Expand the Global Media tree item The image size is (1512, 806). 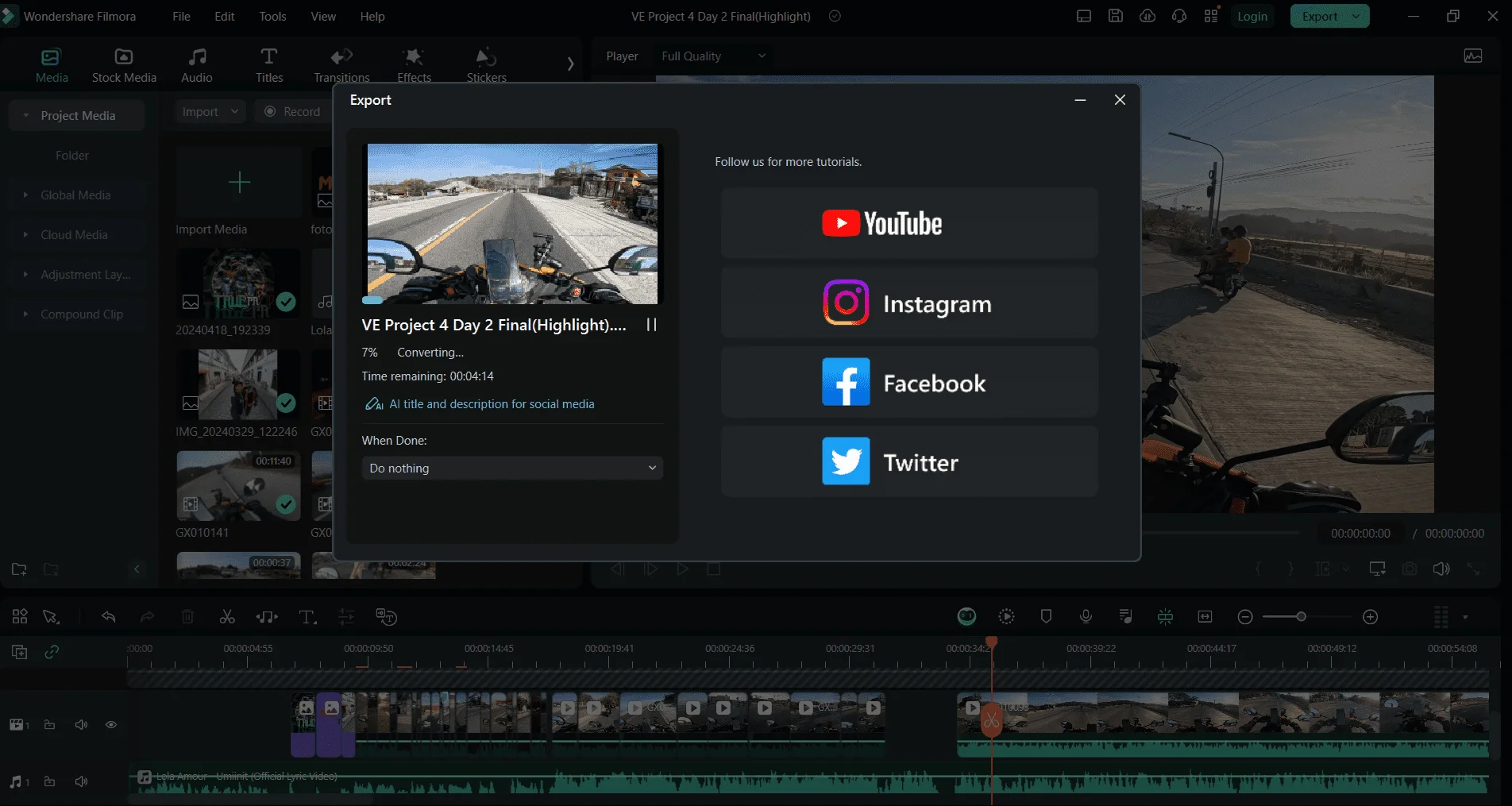[x=75, y=195]
